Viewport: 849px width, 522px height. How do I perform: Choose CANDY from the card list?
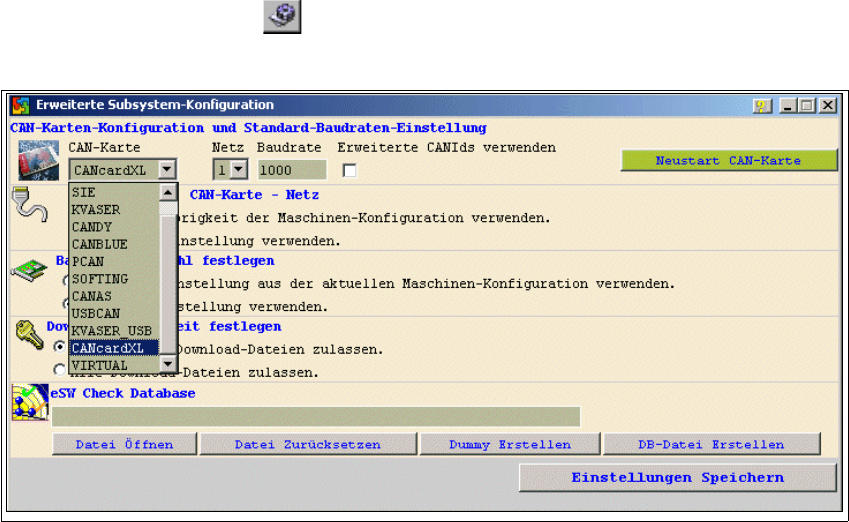tap(114, 227)
